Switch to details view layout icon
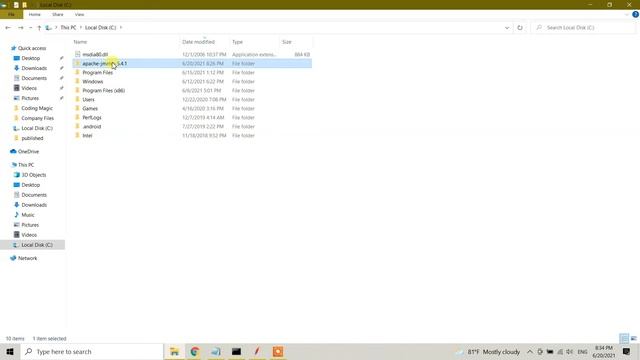640x360 pixels. [624, 338]
